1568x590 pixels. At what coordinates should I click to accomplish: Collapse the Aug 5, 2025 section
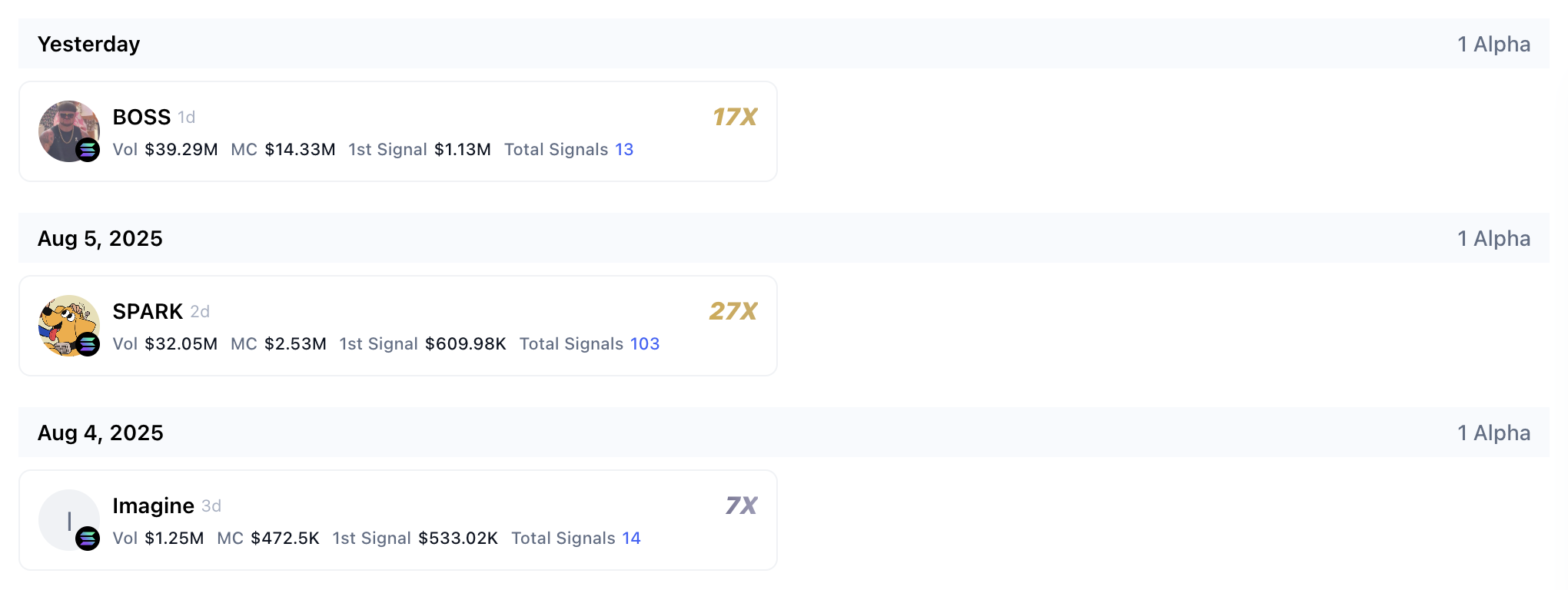pyautogui.click(x=100, y=238)
